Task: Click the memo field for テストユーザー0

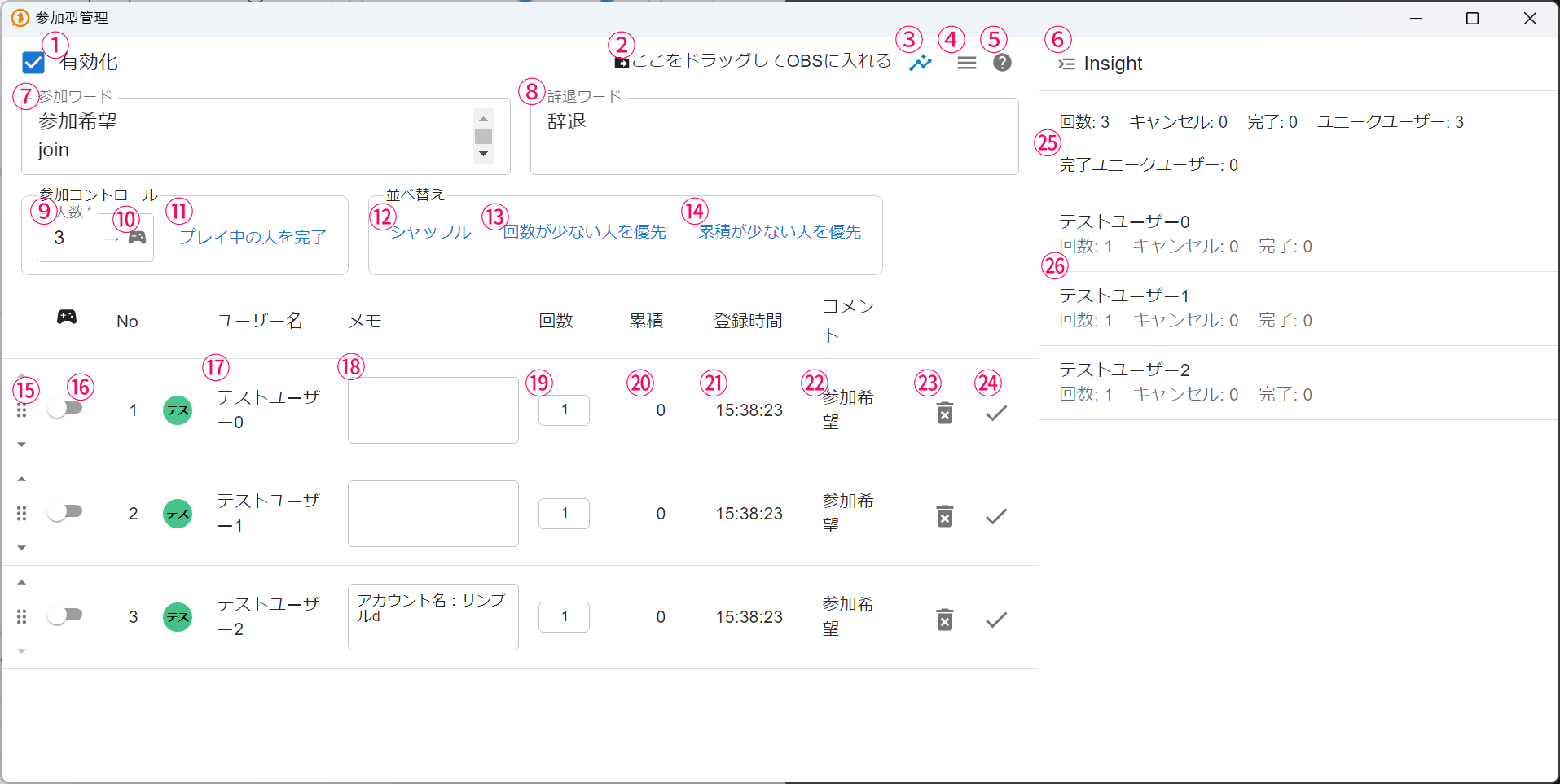Action: (x=433, y=410)
